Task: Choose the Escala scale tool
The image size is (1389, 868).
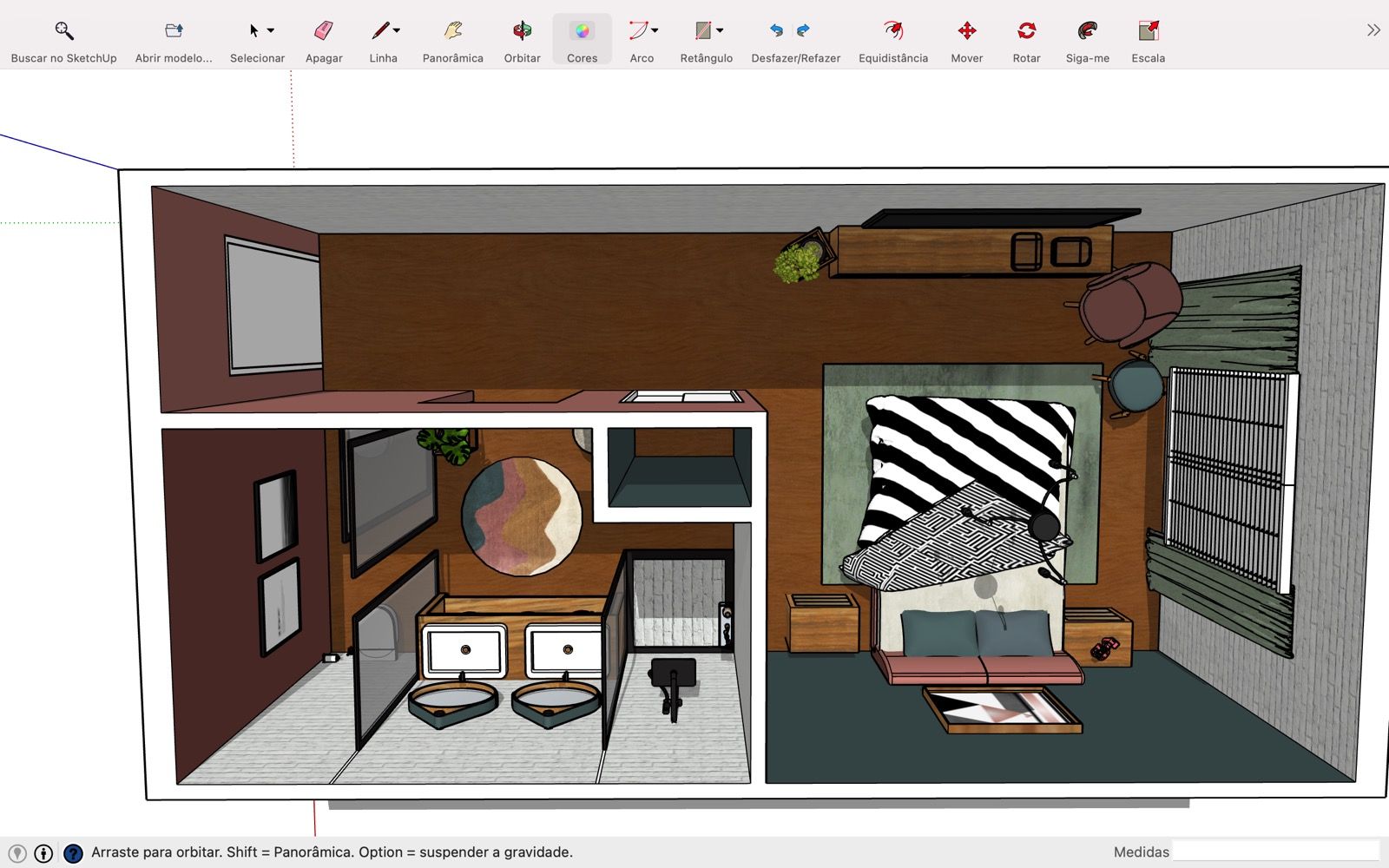Action: pyautogui.click(x=1148, y=31)
